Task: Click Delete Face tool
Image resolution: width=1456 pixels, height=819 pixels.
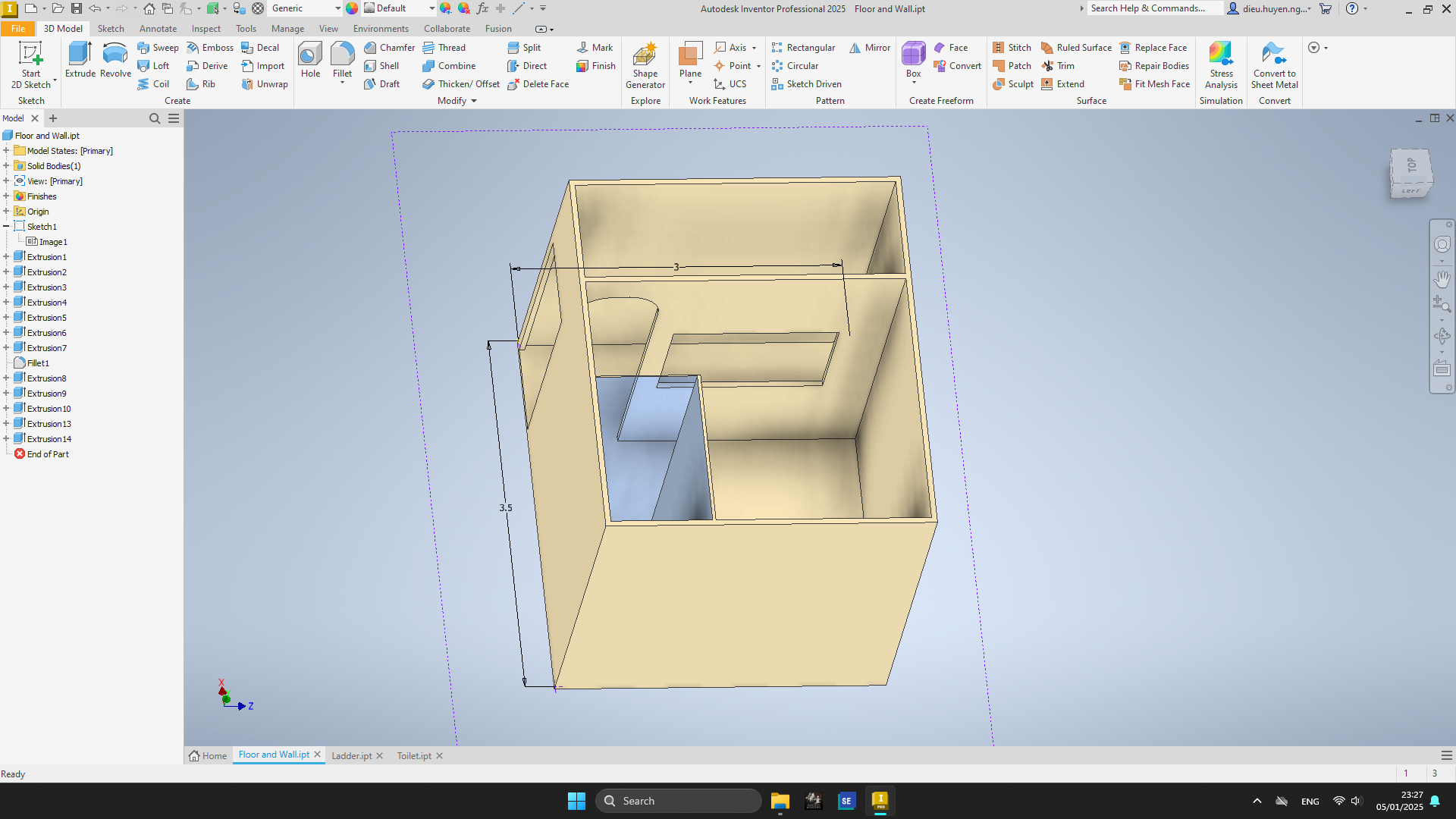Action: (x=538, y=84)
